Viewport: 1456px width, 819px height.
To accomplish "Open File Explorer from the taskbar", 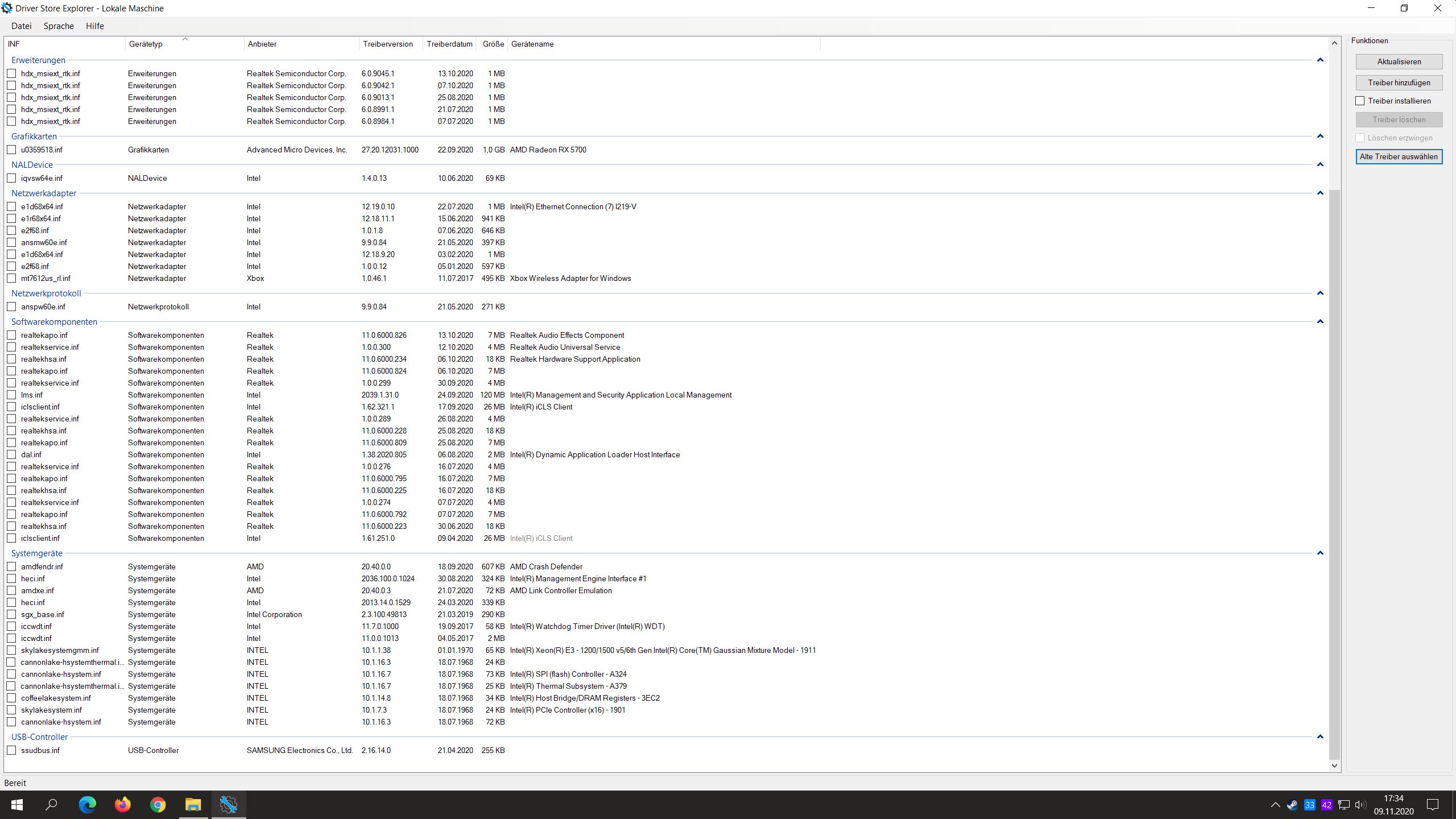I will click(x=193, y=805).
